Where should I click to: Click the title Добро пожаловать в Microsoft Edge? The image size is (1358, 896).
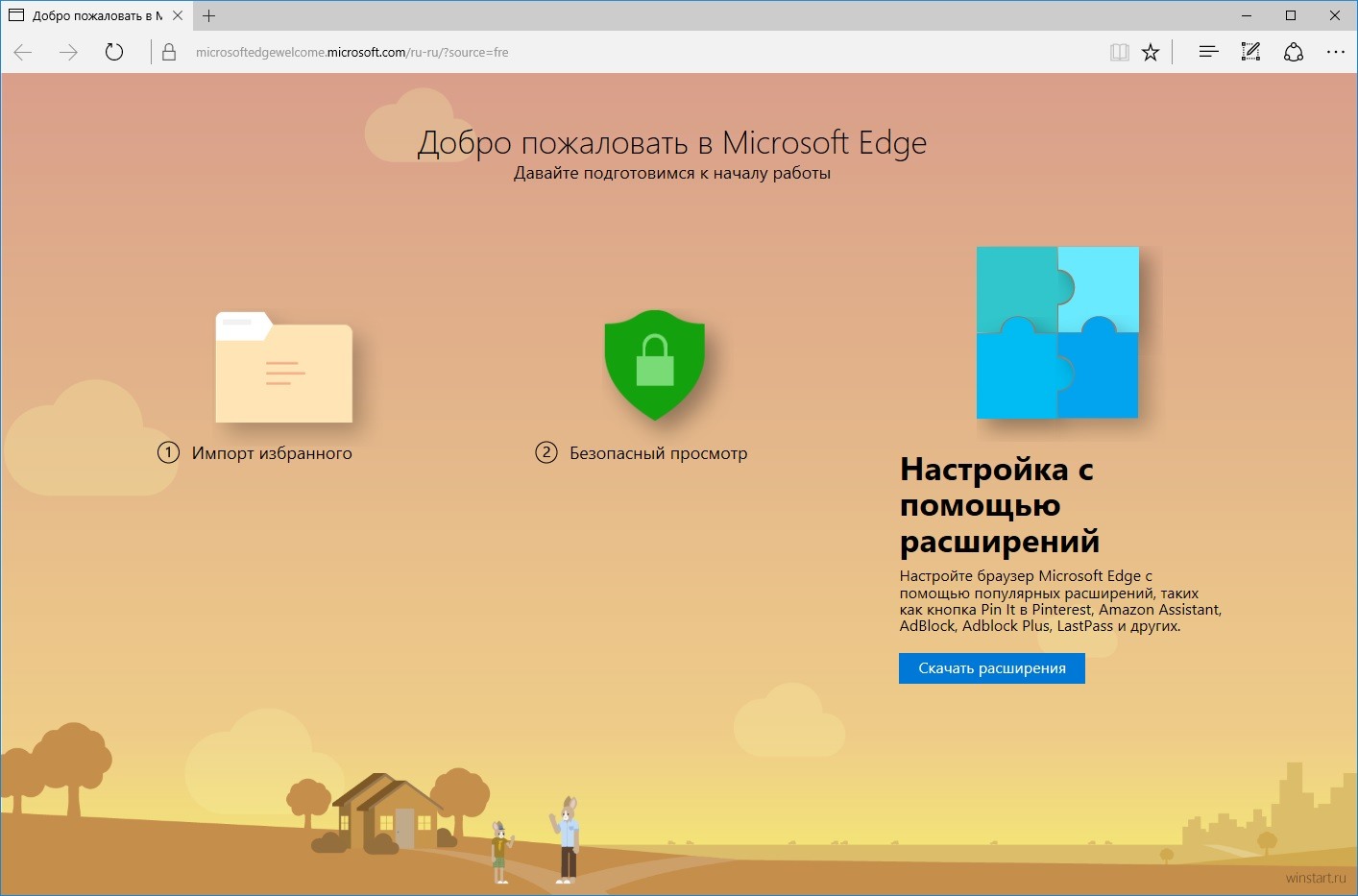[x=672, y=142]
